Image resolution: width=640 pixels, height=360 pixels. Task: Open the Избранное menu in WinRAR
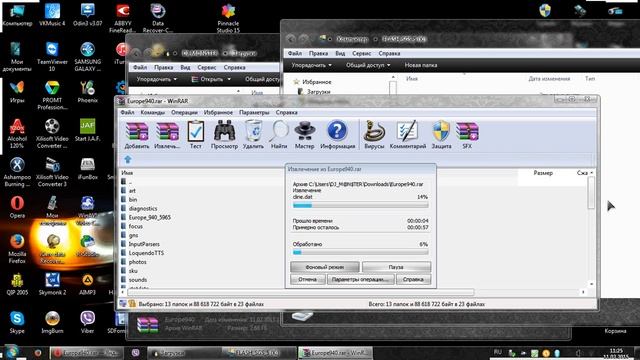tap(218, 112)
